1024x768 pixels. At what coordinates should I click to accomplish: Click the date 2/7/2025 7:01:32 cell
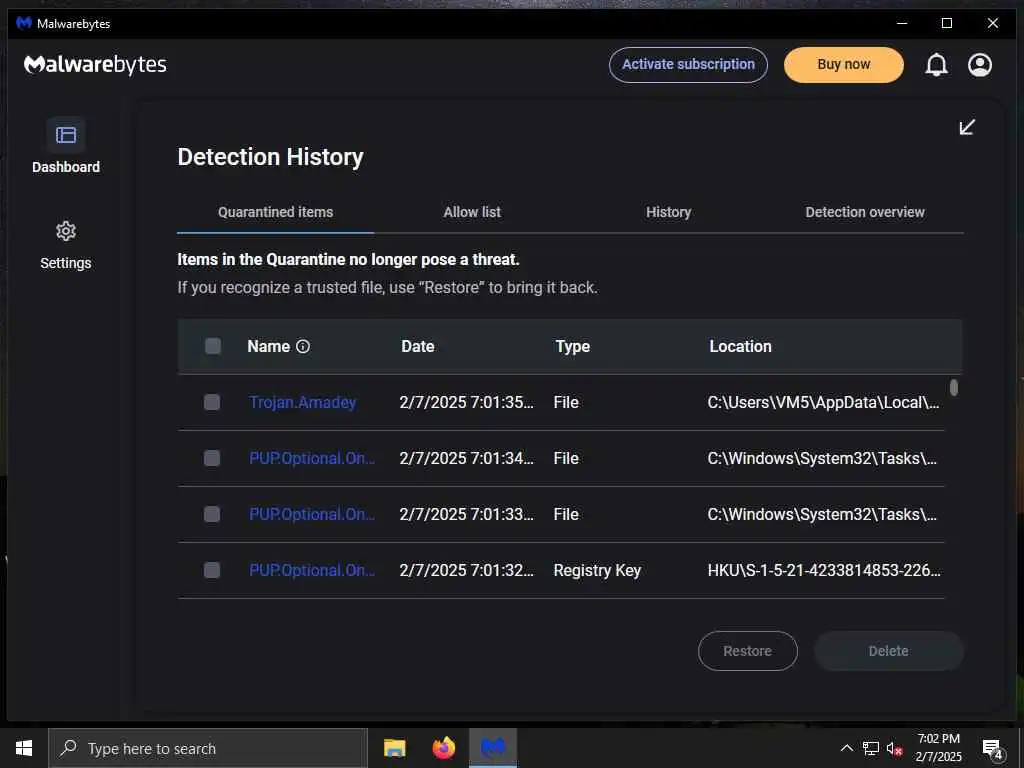(466, 571)
